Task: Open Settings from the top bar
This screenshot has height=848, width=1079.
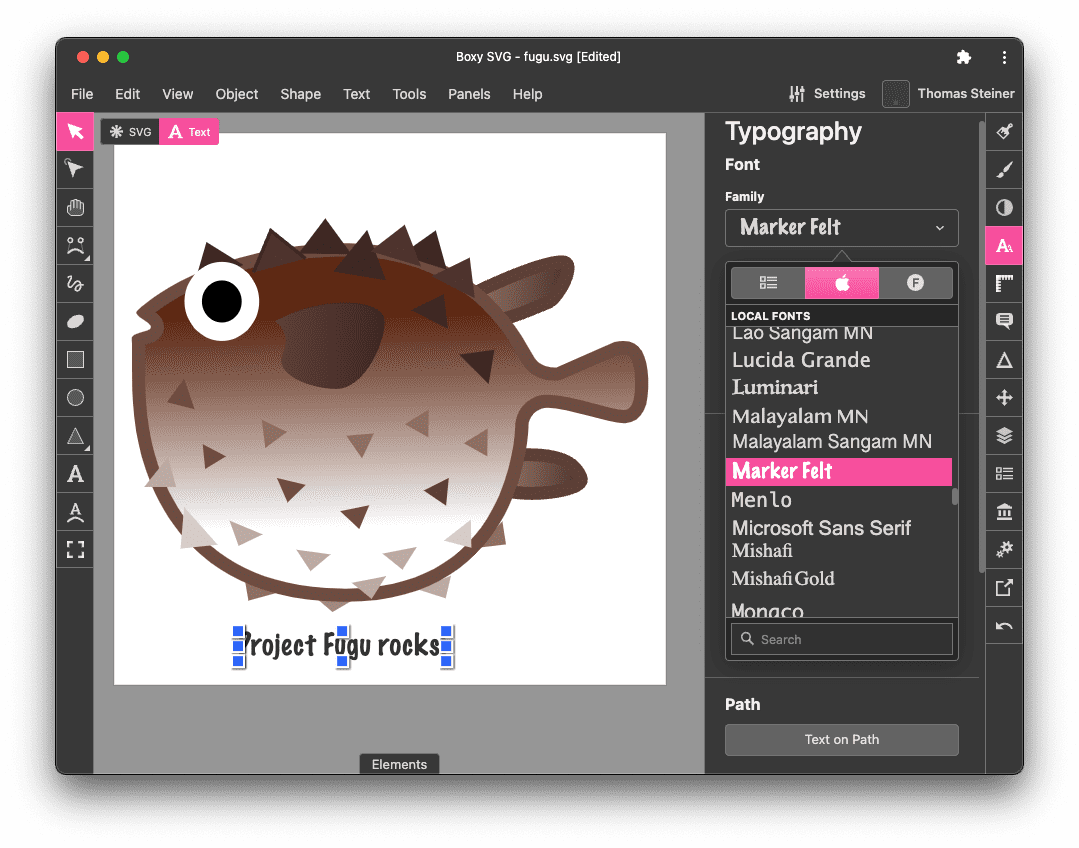Action: tap(828, 93)
